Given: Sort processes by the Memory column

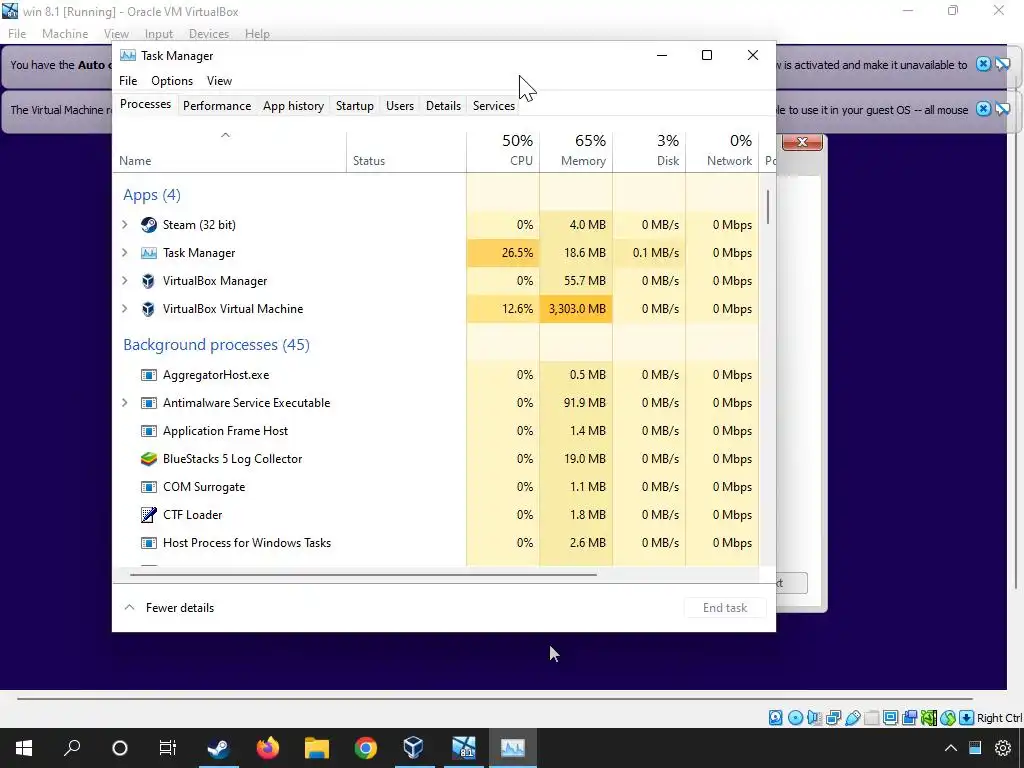Looking at the screenshot, I should (x=577, y=151).
